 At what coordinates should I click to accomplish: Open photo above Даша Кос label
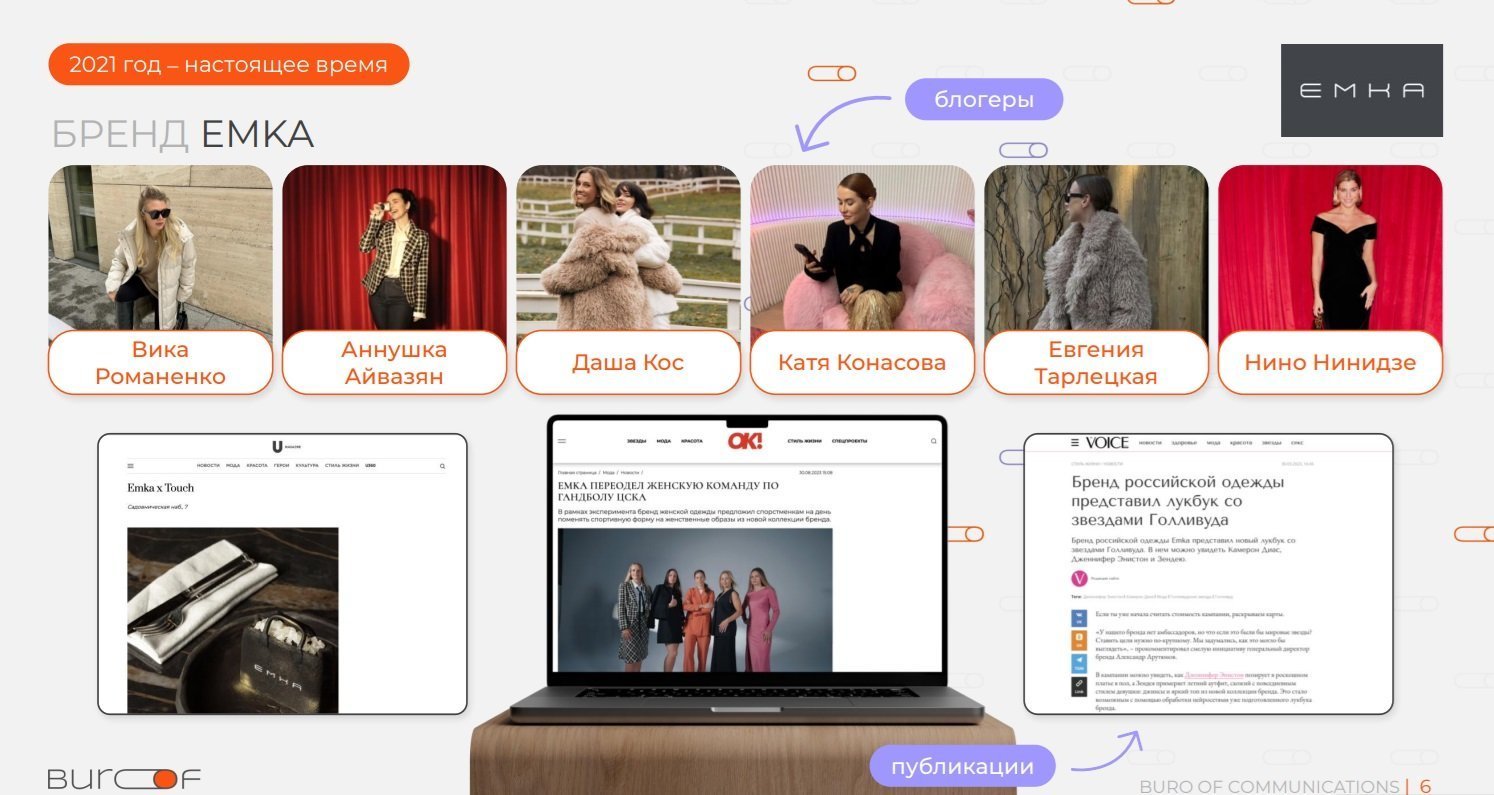click(628, 248)
